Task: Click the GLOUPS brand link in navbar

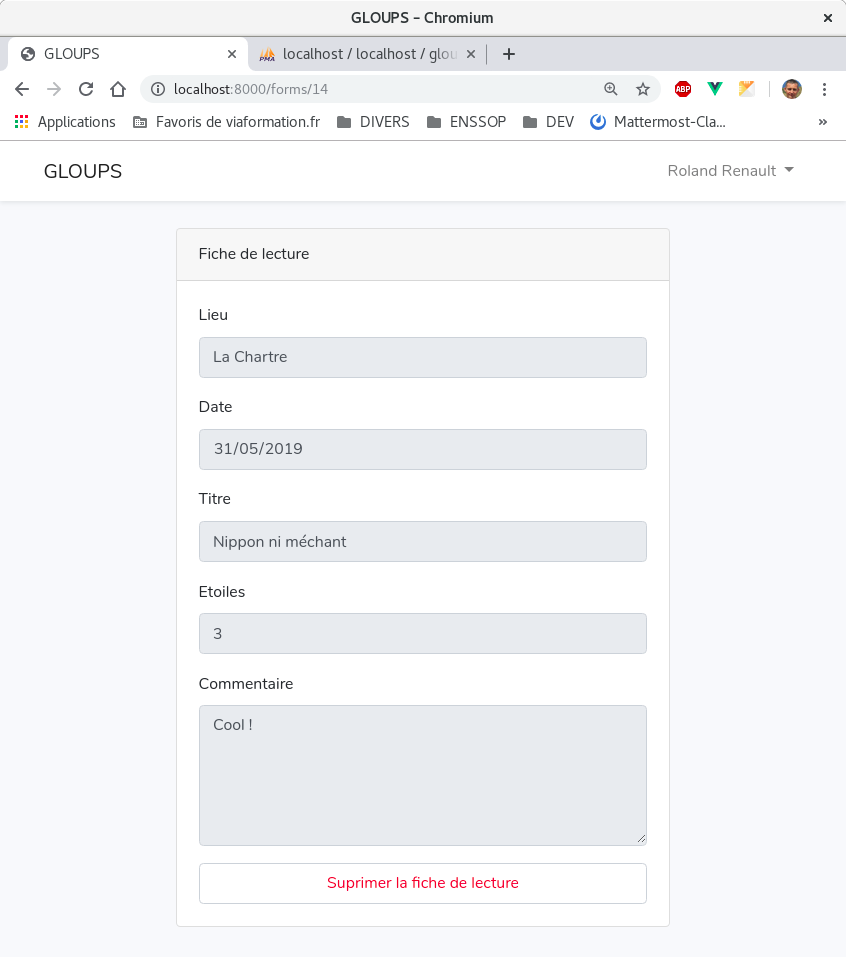Action: point(83,171)
